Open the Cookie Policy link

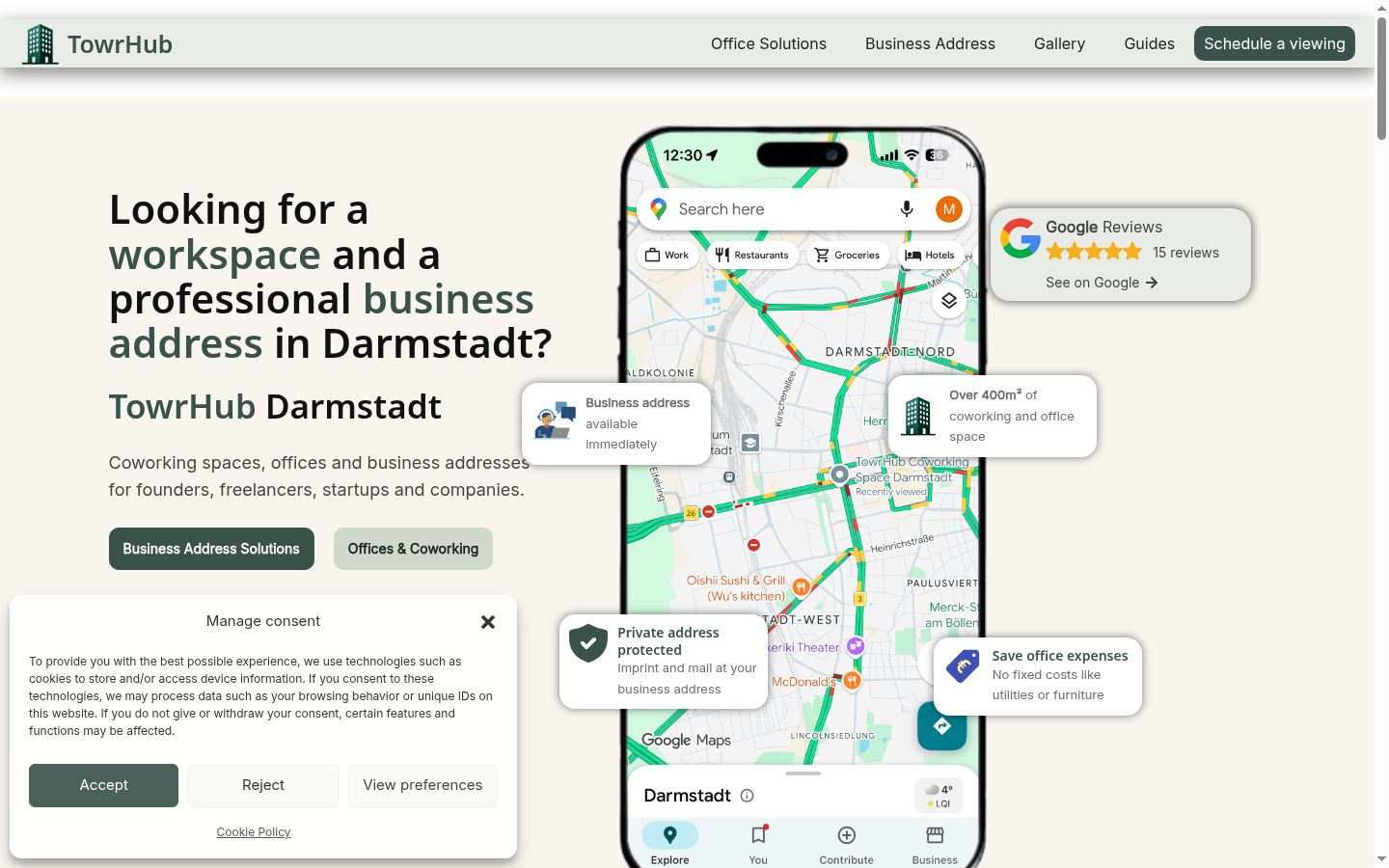254,832
